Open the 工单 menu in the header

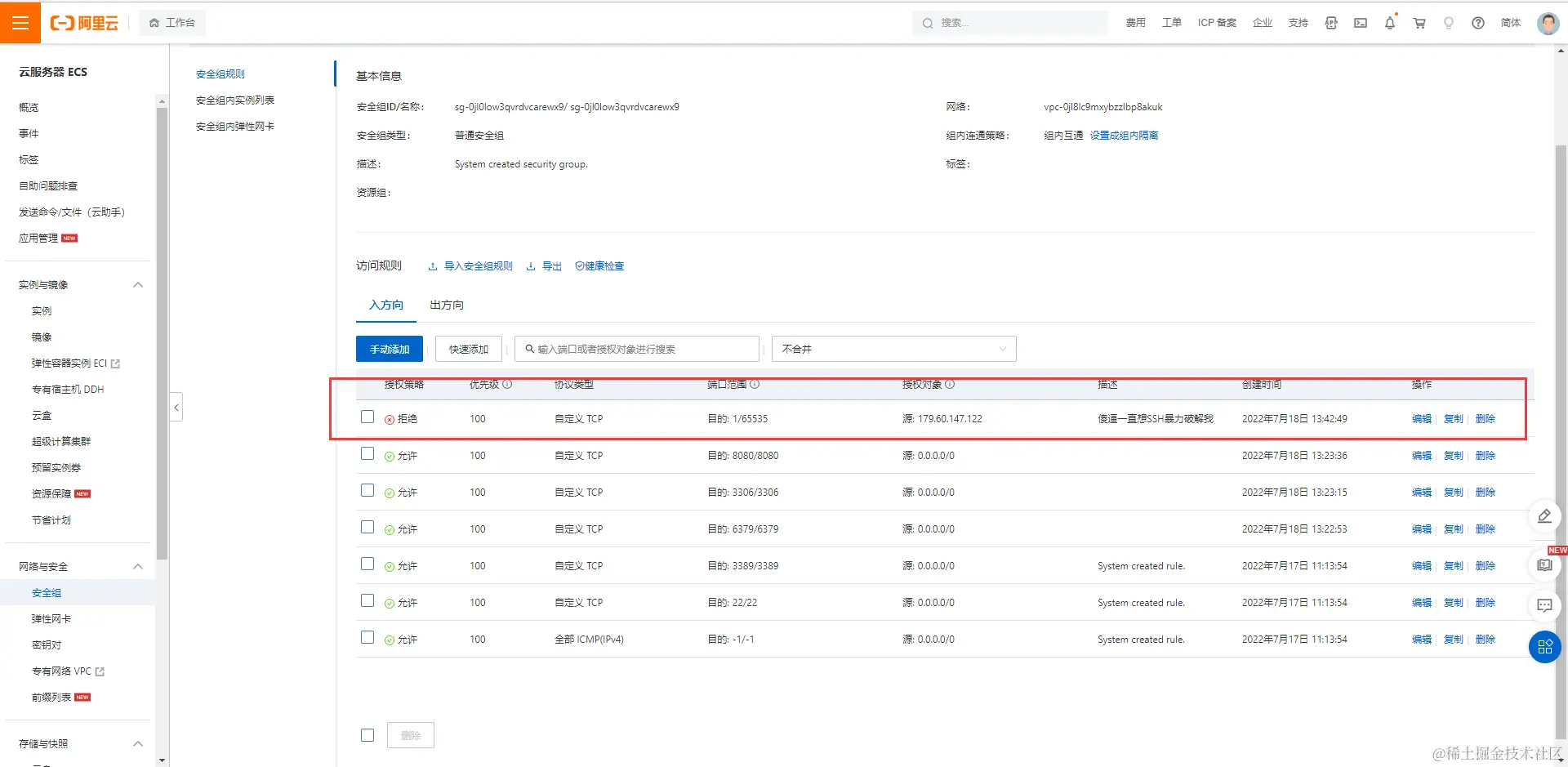[x=1172, y=23]
